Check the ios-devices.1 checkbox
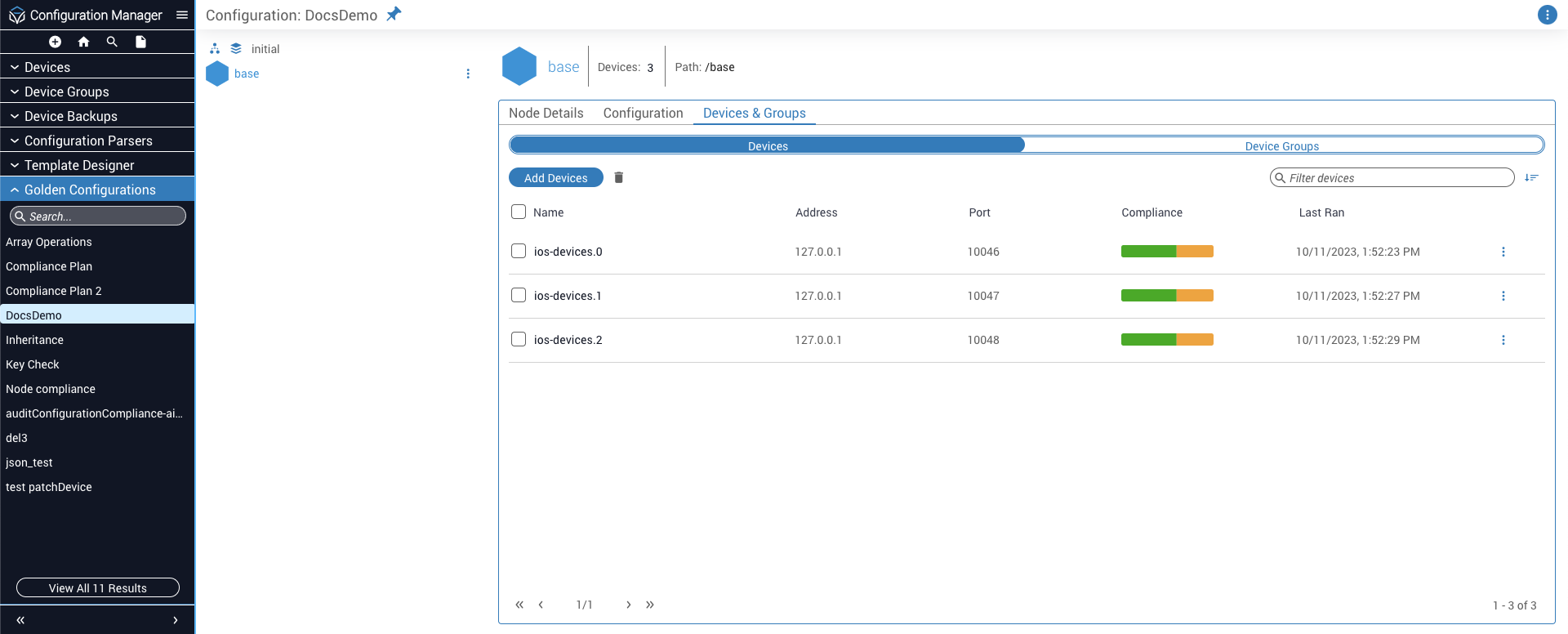Image resolution: width=1568 pixels, height=634 pixels. pos(519,295)
